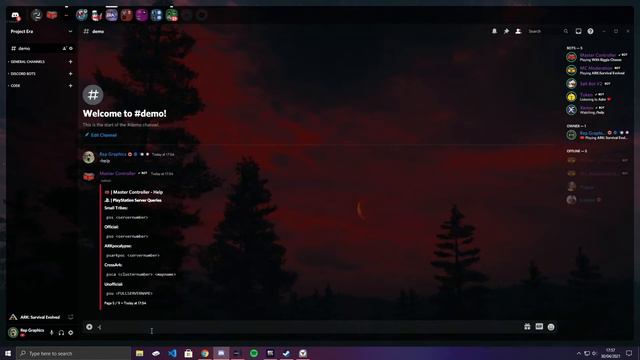Open the GIF picker icon
This screenshot has width=640, height=360.
pyautogui.click(x=539, y=327)
